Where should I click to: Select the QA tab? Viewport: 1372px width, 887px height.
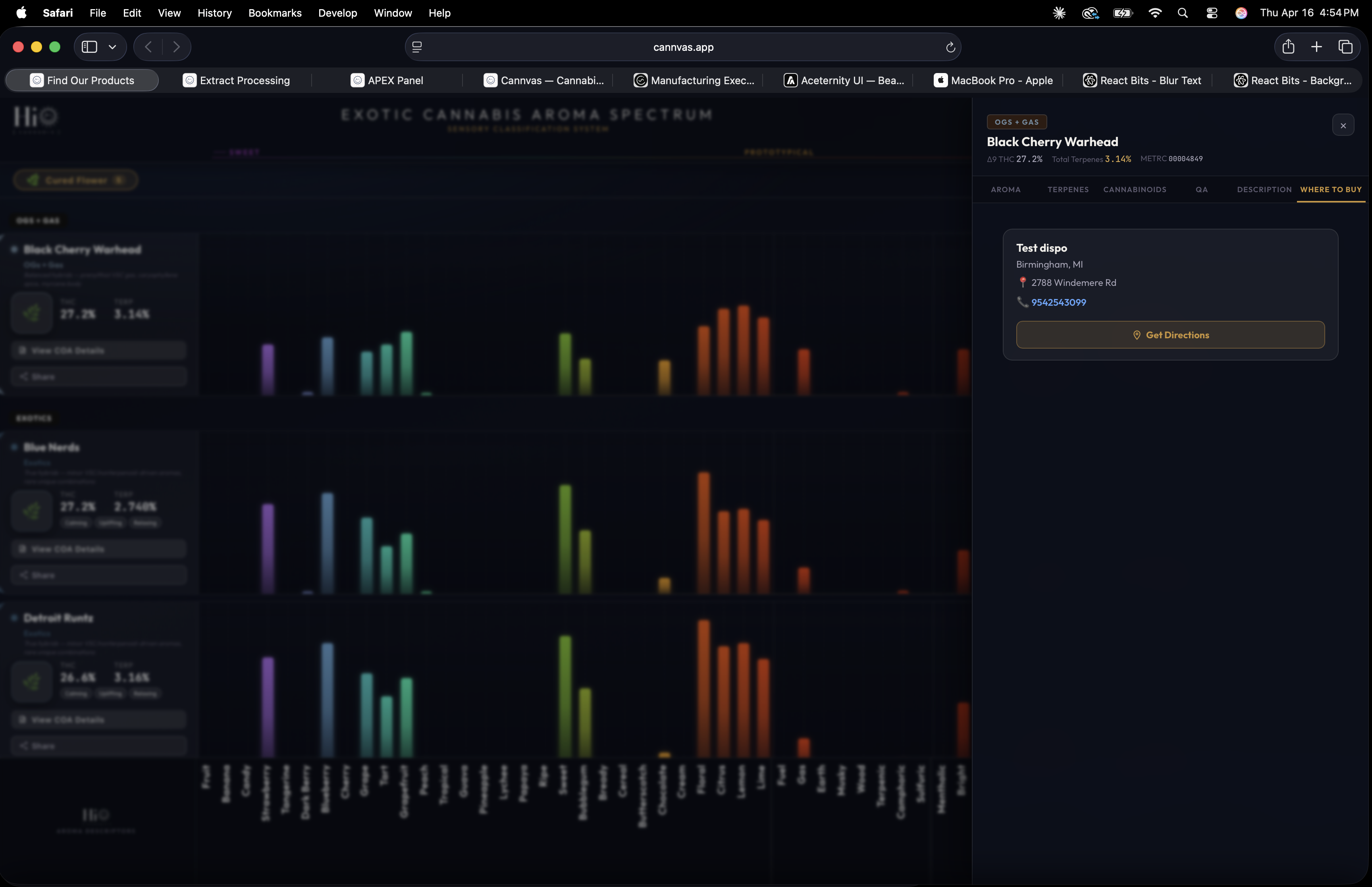pos(1201,189)
